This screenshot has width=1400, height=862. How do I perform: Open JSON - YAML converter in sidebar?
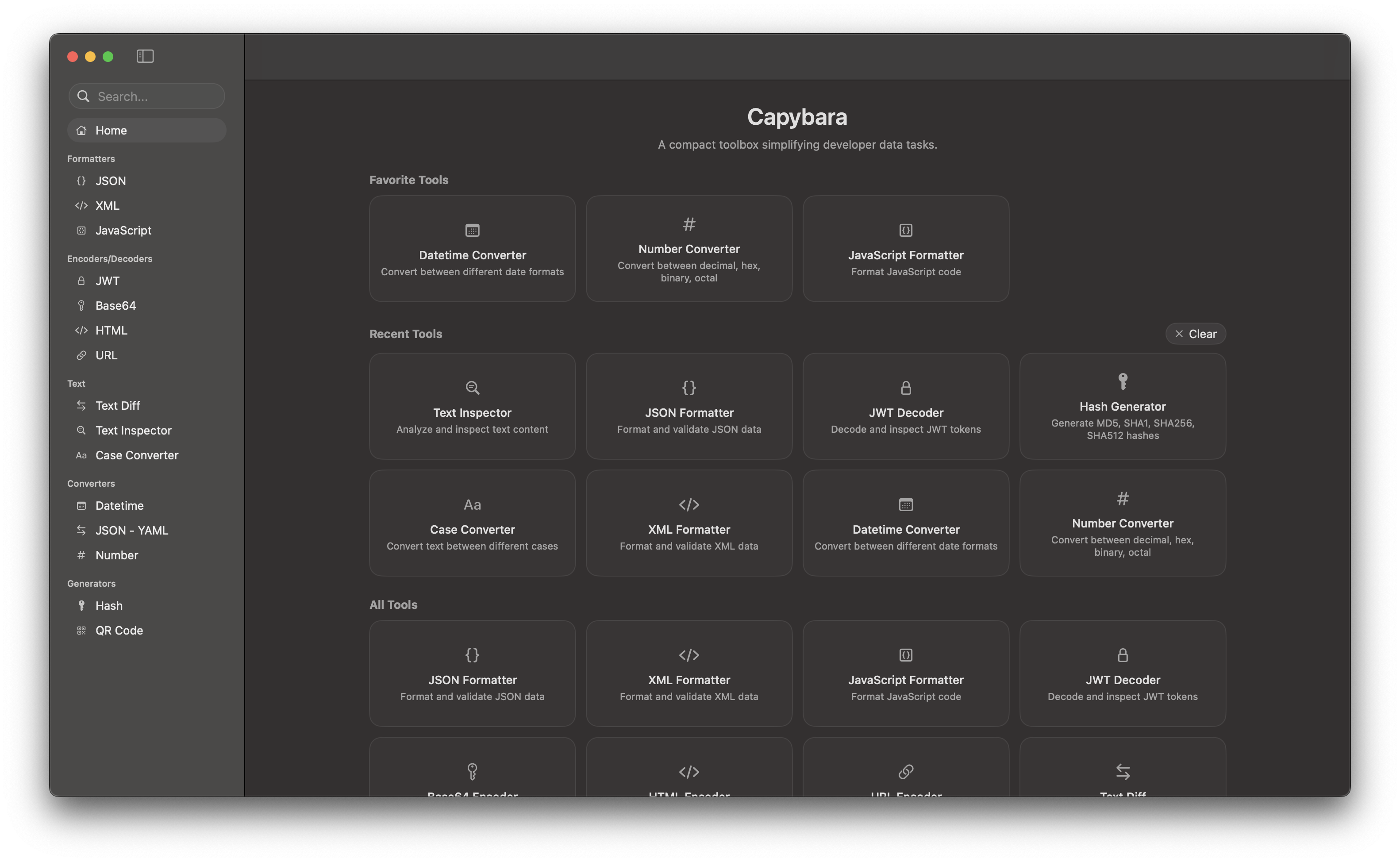pos(132,530)
